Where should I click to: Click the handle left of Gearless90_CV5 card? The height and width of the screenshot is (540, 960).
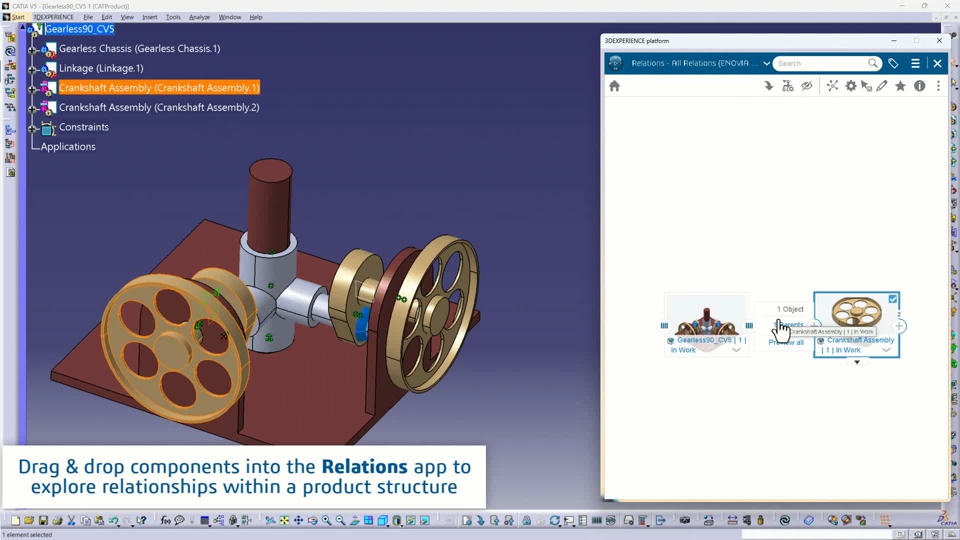(x=664, y=326)
